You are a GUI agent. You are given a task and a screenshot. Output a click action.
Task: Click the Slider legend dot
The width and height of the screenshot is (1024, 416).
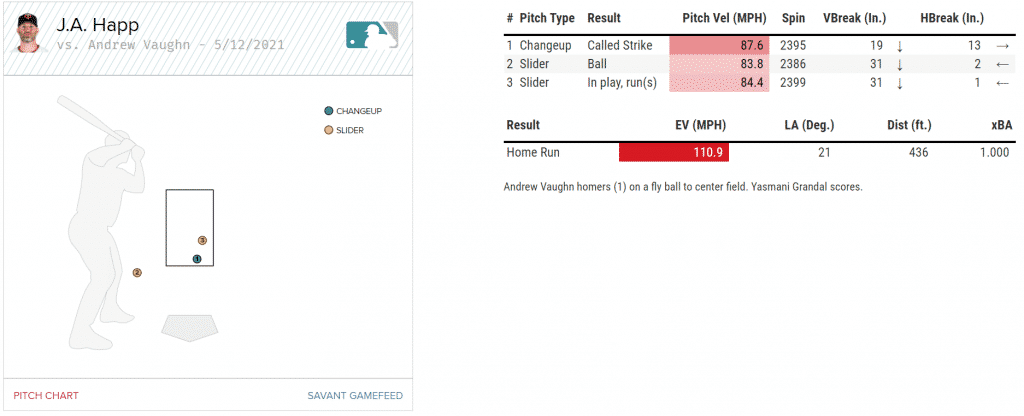[329, 131]
